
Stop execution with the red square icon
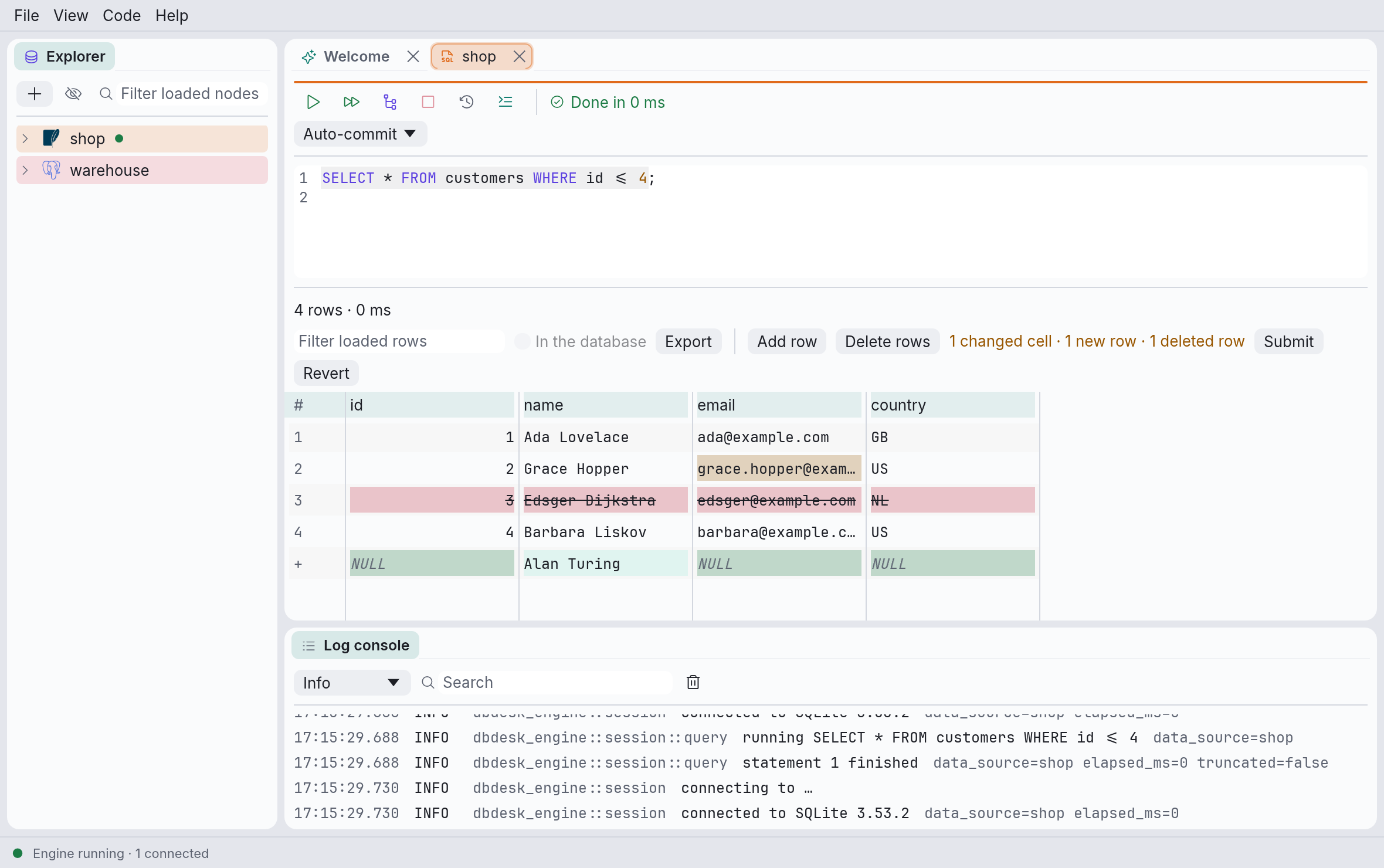click(428, 102)
